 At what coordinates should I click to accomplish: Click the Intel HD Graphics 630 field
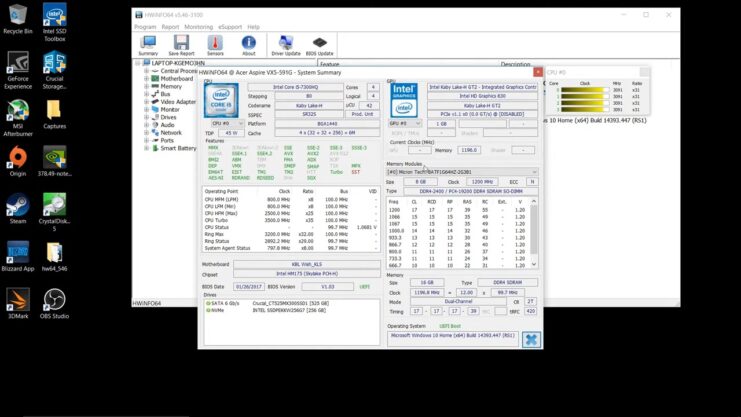pyautogui.click(x=483, y=96)
